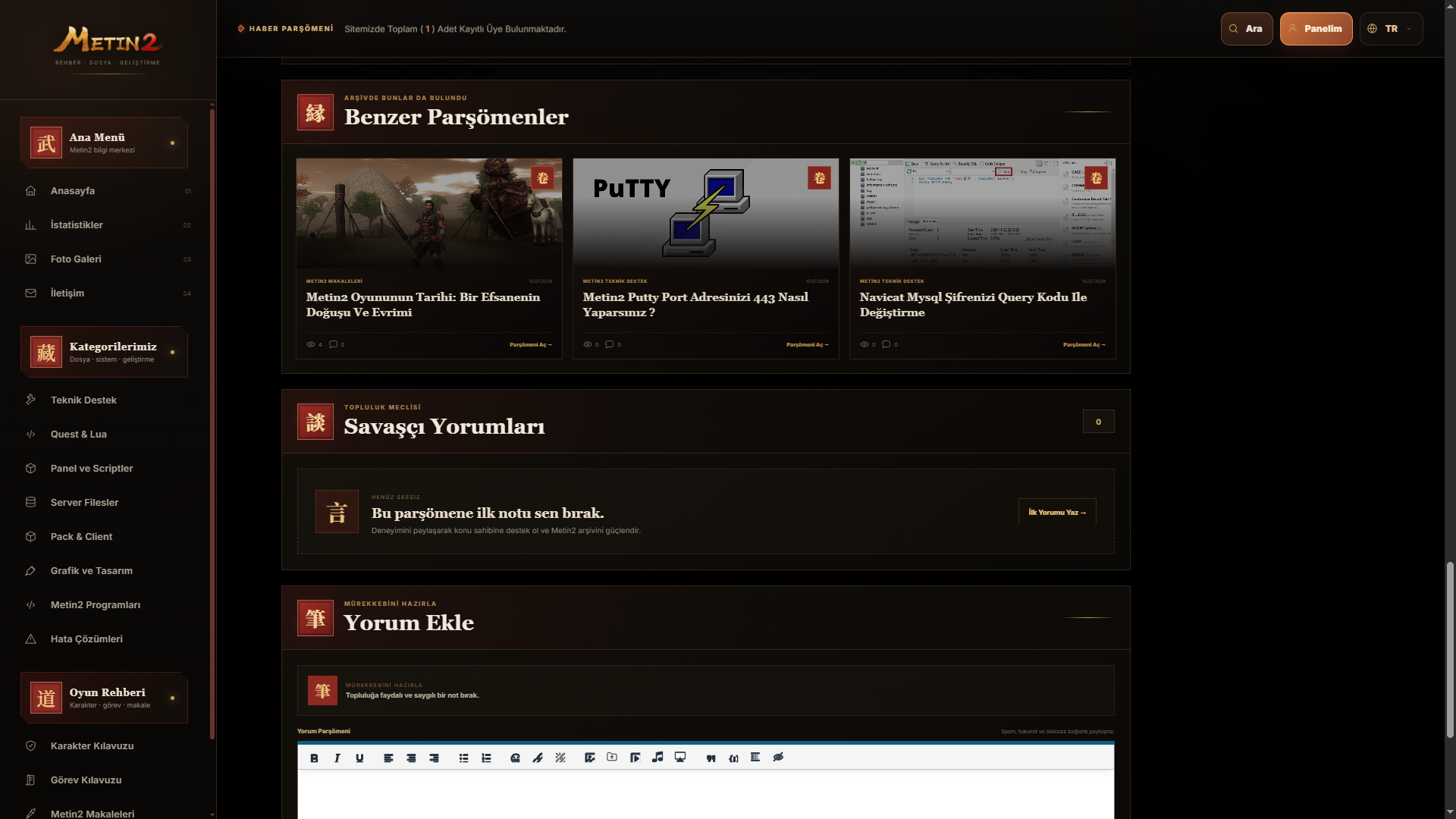This screenshot has height=819, width=1456.
Task: Click the PuTTY logo thumbnail
Action: point(706,213)
